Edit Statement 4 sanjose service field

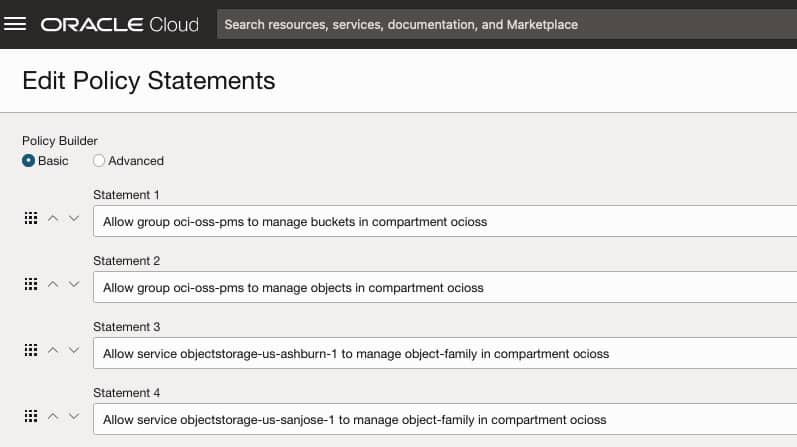pyautogui.click(x=445, y=419)
